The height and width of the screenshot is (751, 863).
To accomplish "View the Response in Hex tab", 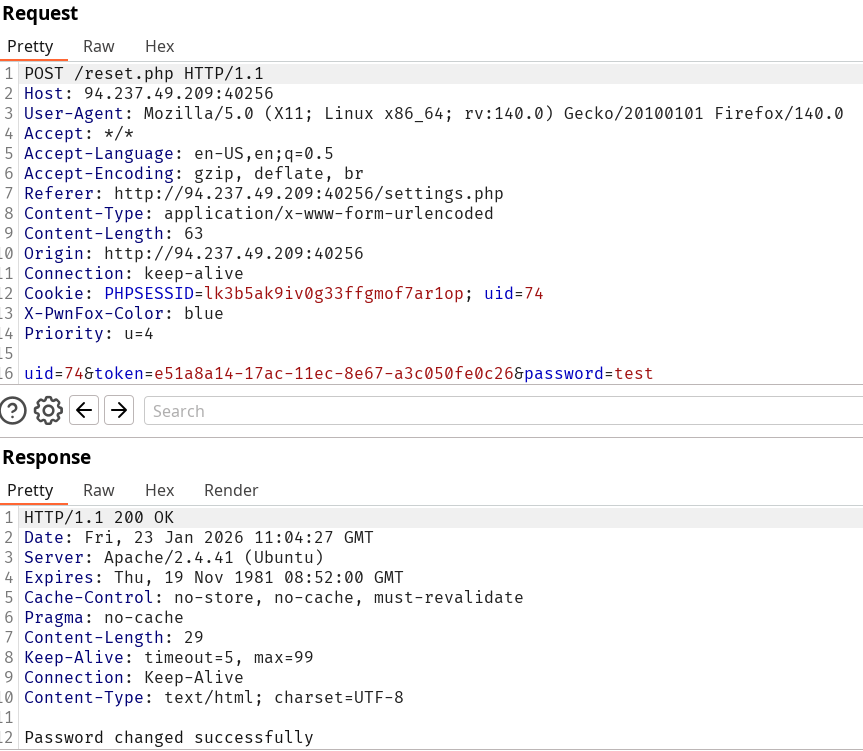I will pos(160,490).
